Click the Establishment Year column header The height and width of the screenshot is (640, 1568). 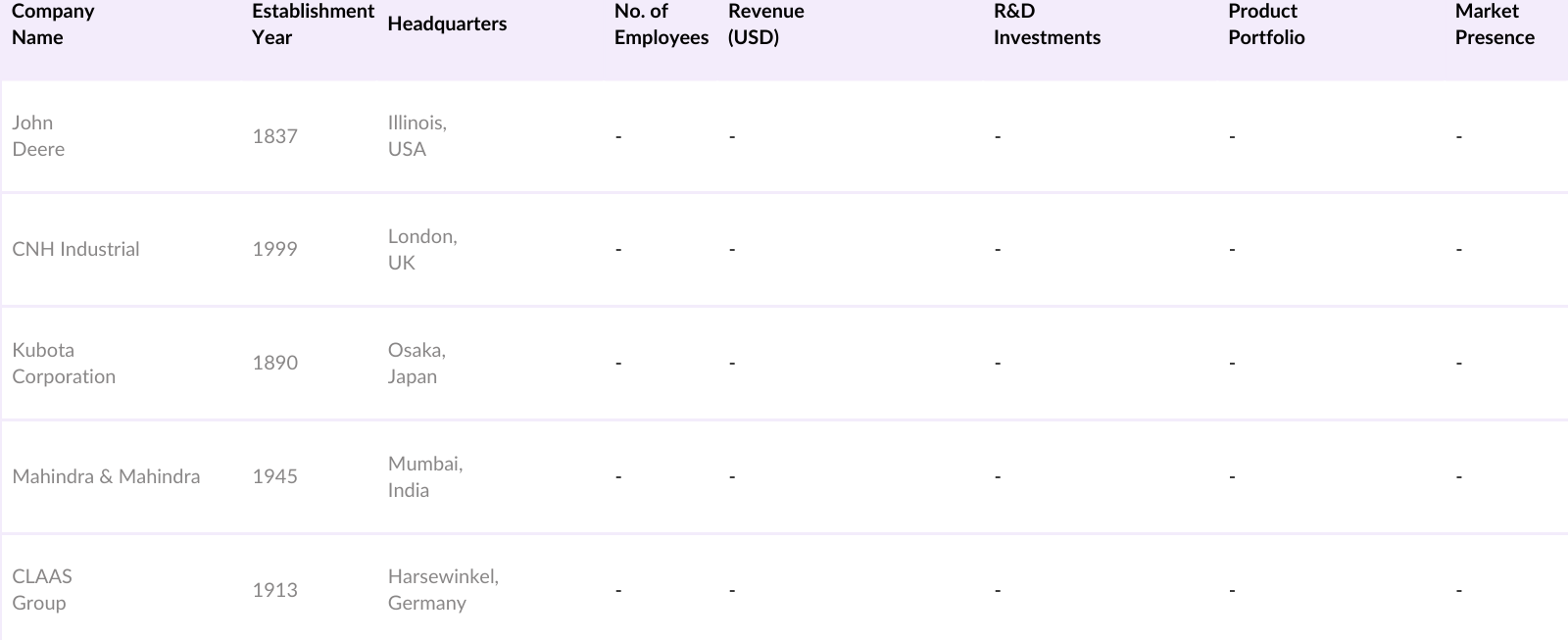point(313,25)
